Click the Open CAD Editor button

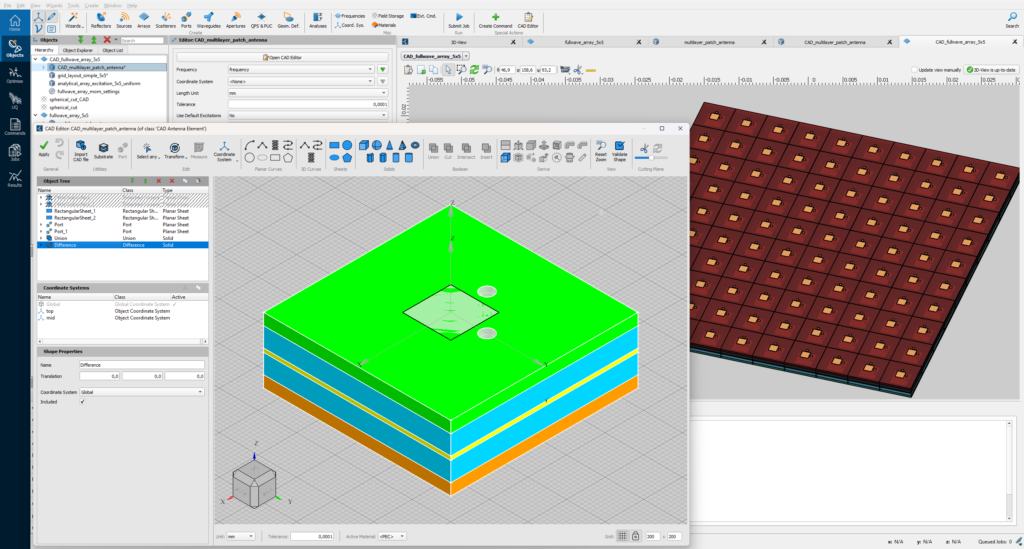point(282,57)
